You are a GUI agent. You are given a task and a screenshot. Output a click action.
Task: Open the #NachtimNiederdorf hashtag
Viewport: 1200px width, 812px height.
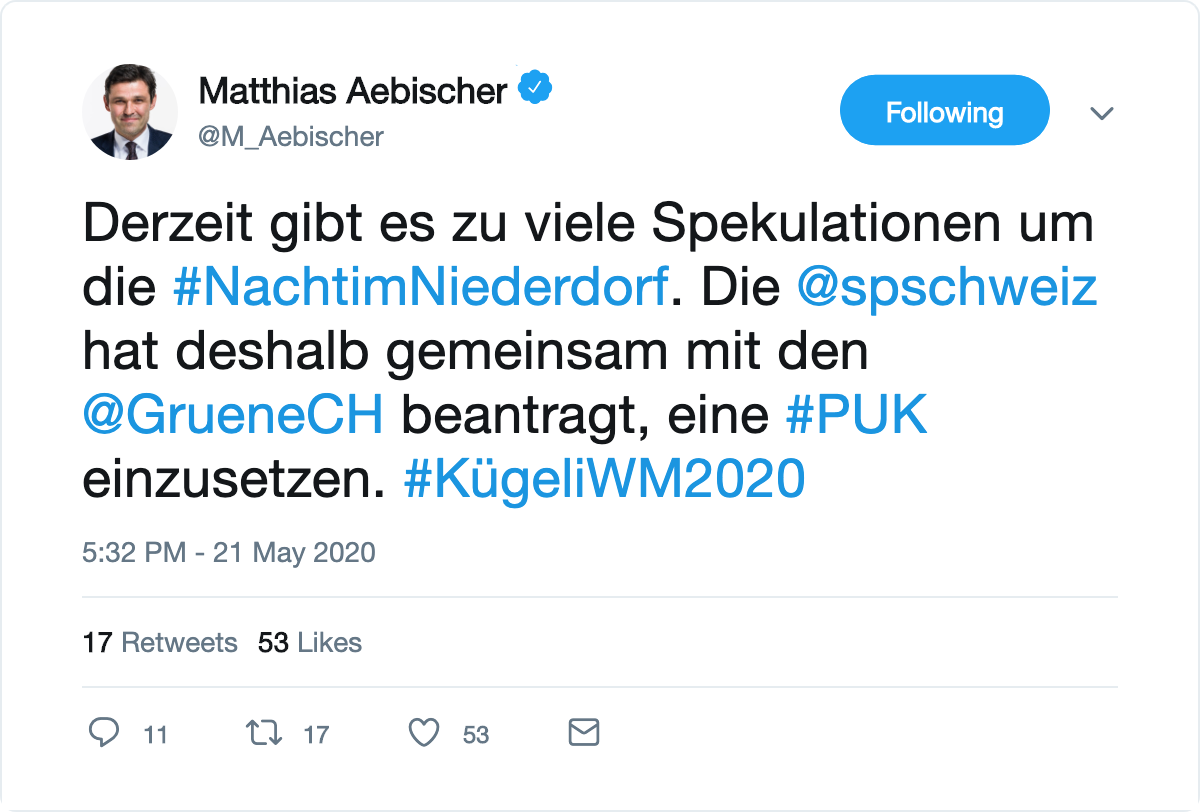(420, 289)
